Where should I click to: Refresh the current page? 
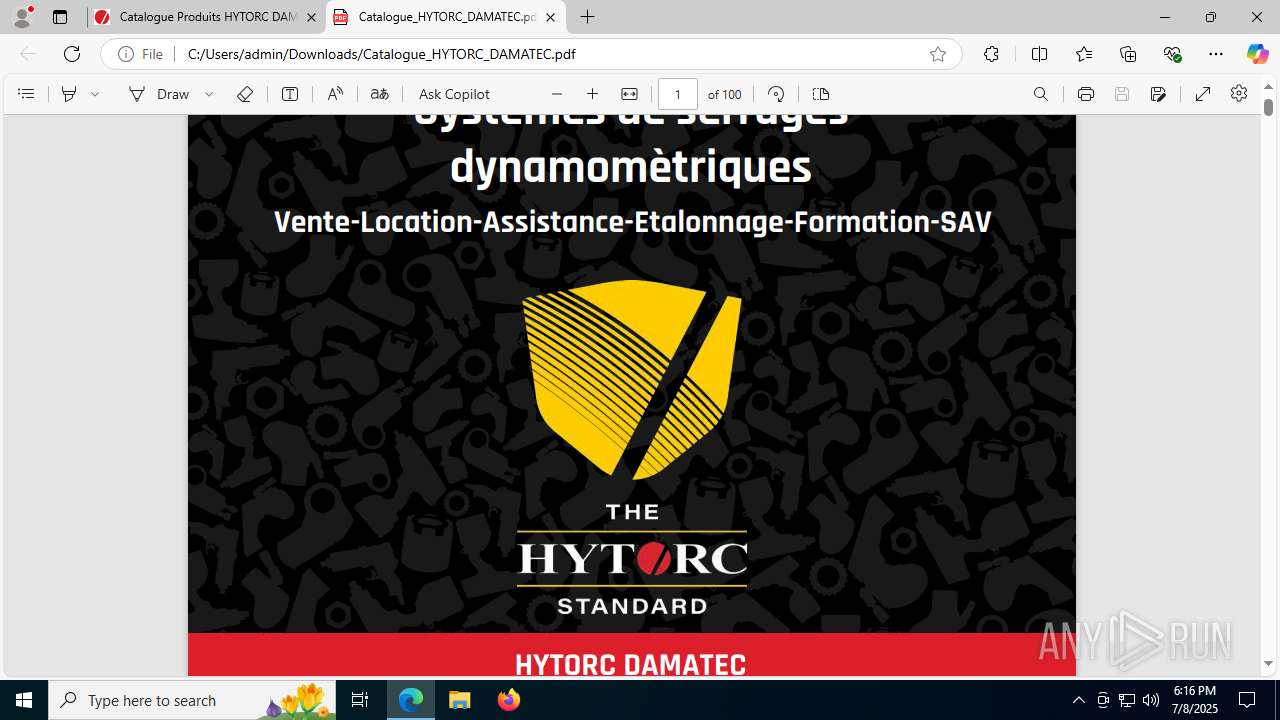pos(72,54)
